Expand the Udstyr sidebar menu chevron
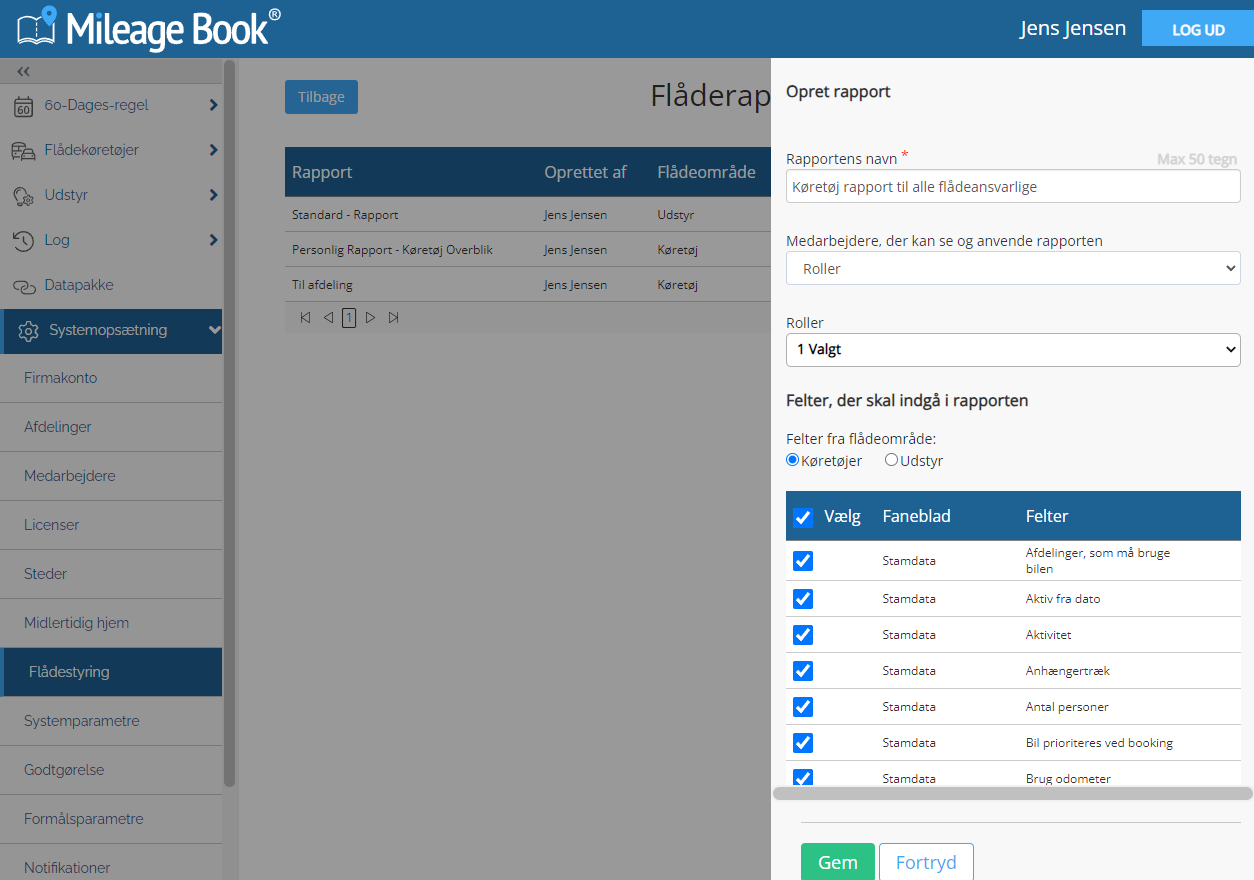 tap(213, 195)
